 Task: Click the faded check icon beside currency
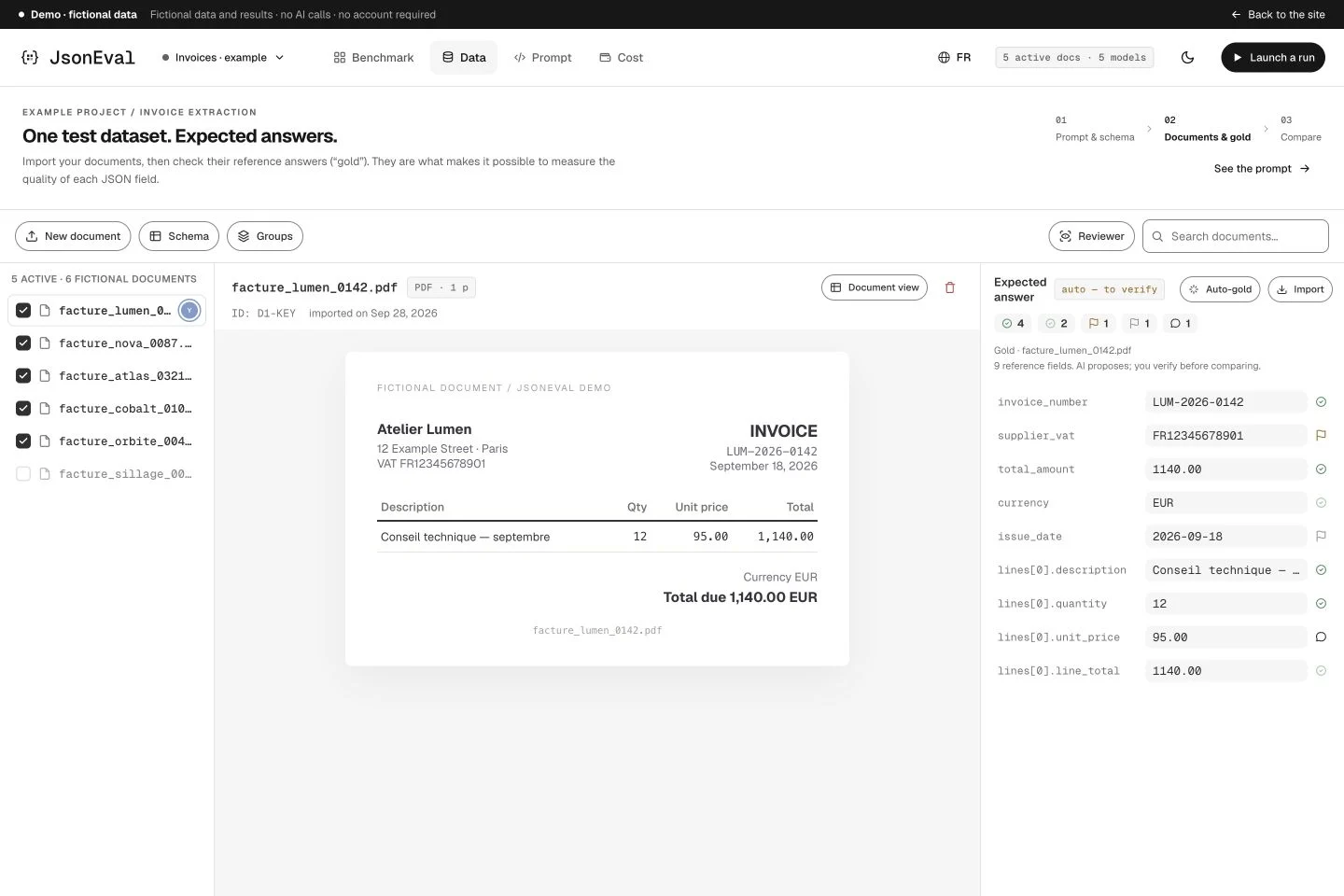pyautogui.click(x=1321, y=503)
